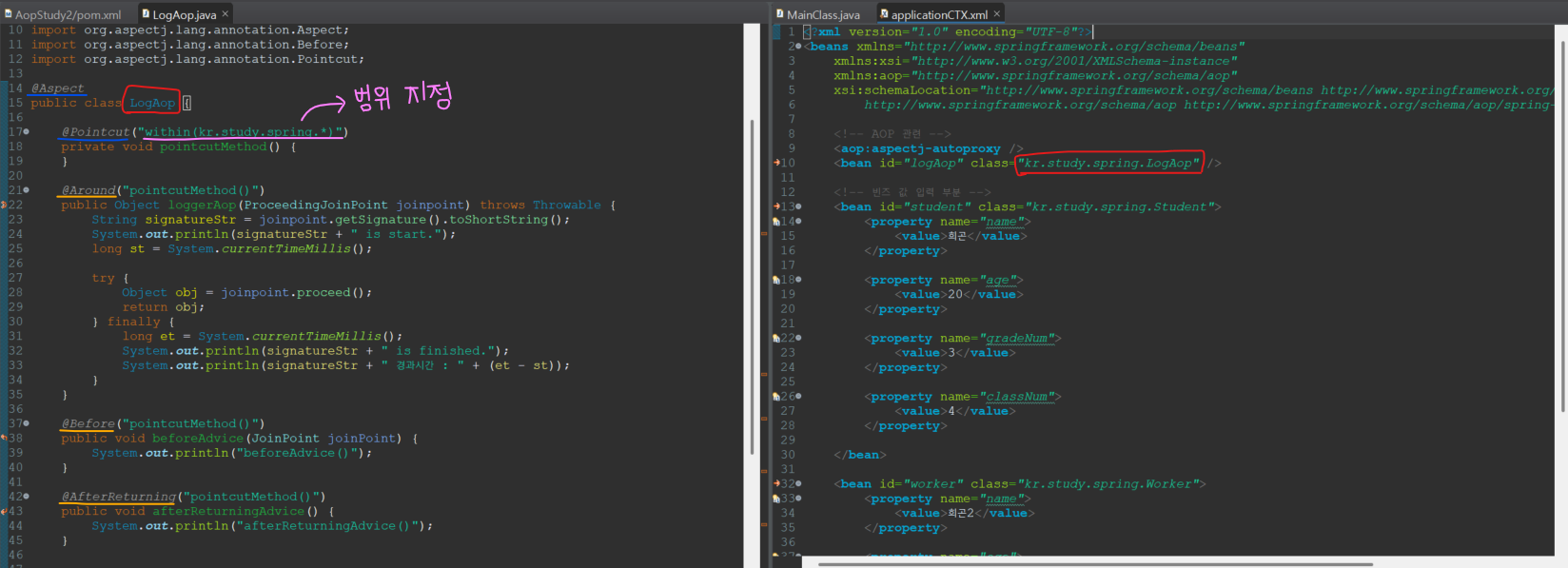This screenshot has height=568, width=1568.
Task: Click the advice marker at afterReturningAdvice line 43
Action: pyautogui.click(x=4, y=511)
